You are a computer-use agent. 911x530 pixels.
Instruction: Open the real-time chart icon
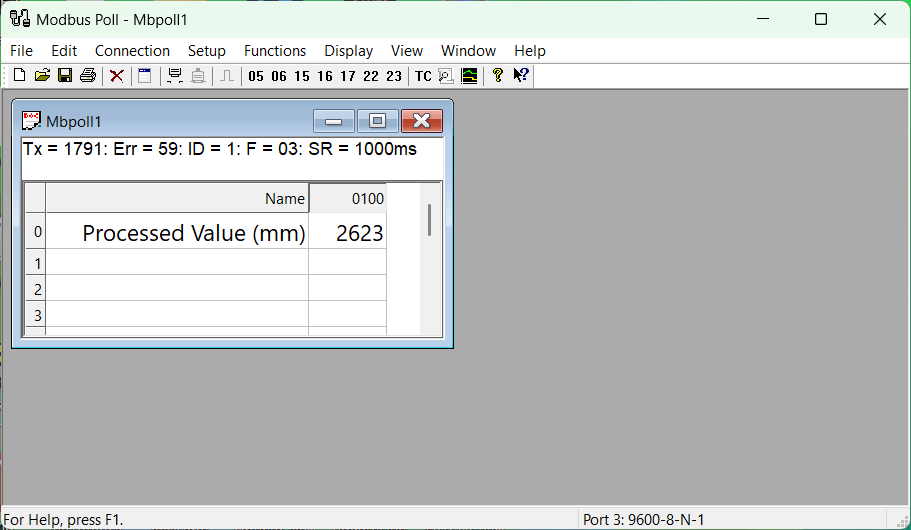tap(469, 76)
